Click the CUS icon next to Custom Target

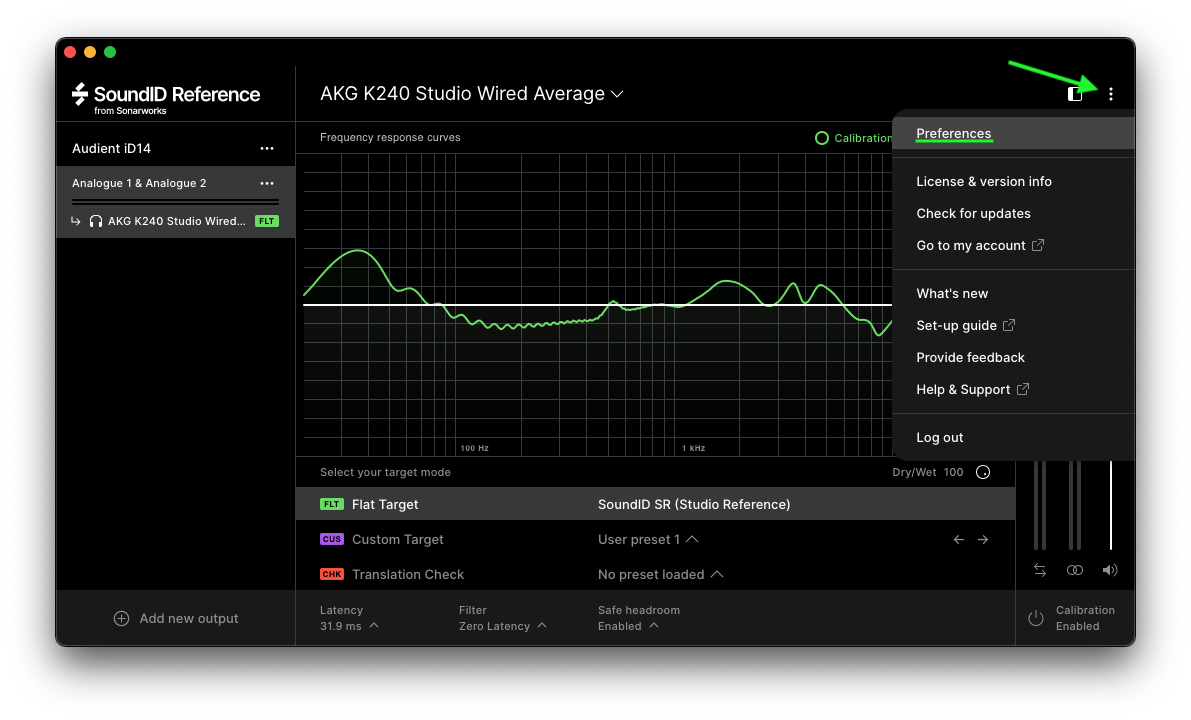(x=331, y=539)
